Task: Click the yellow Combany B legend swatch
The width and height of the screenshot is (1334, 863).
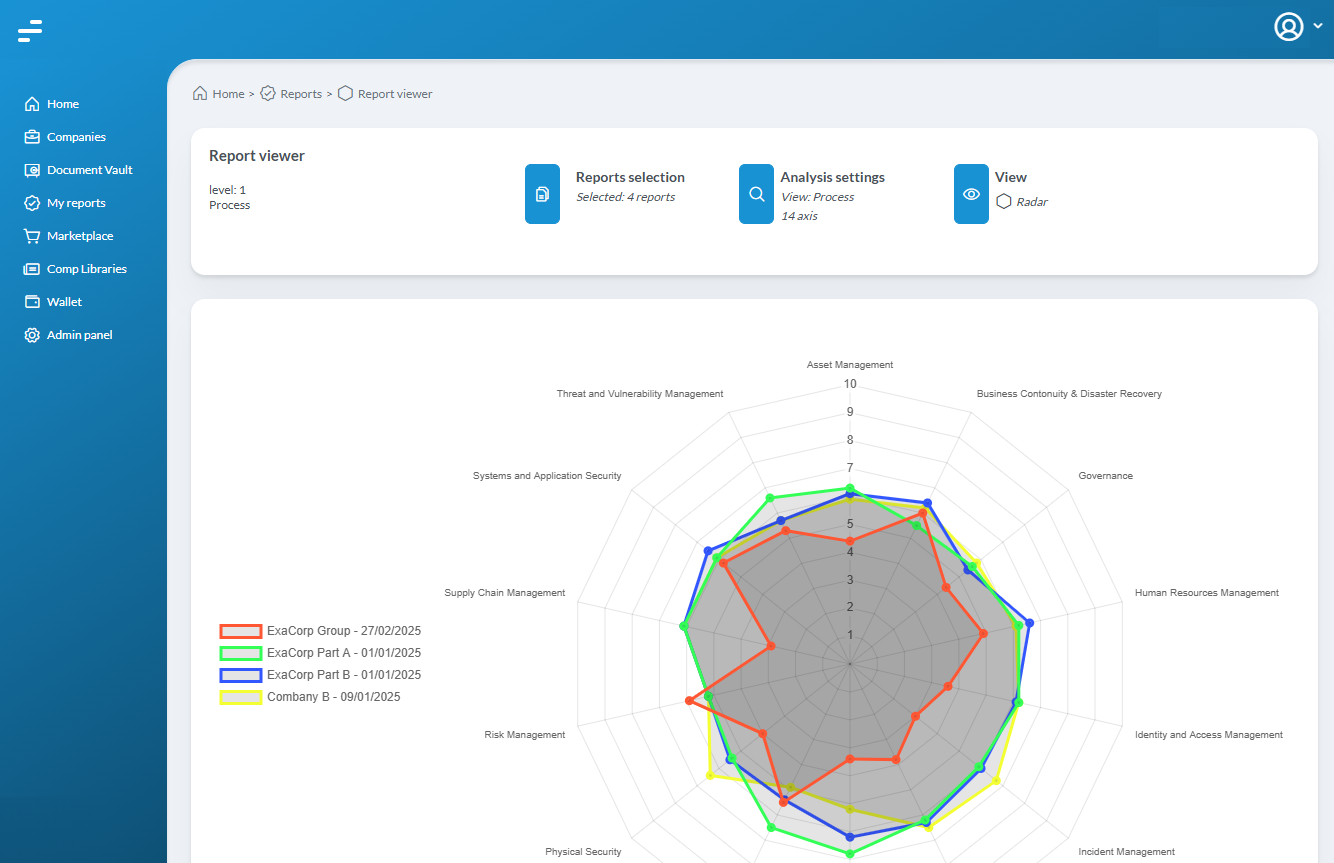Action: 240,697
